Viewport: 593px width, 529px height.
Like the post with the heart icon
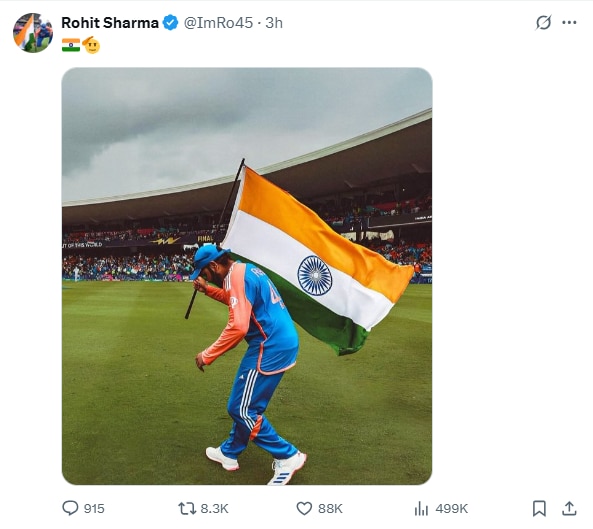[304, 509]
